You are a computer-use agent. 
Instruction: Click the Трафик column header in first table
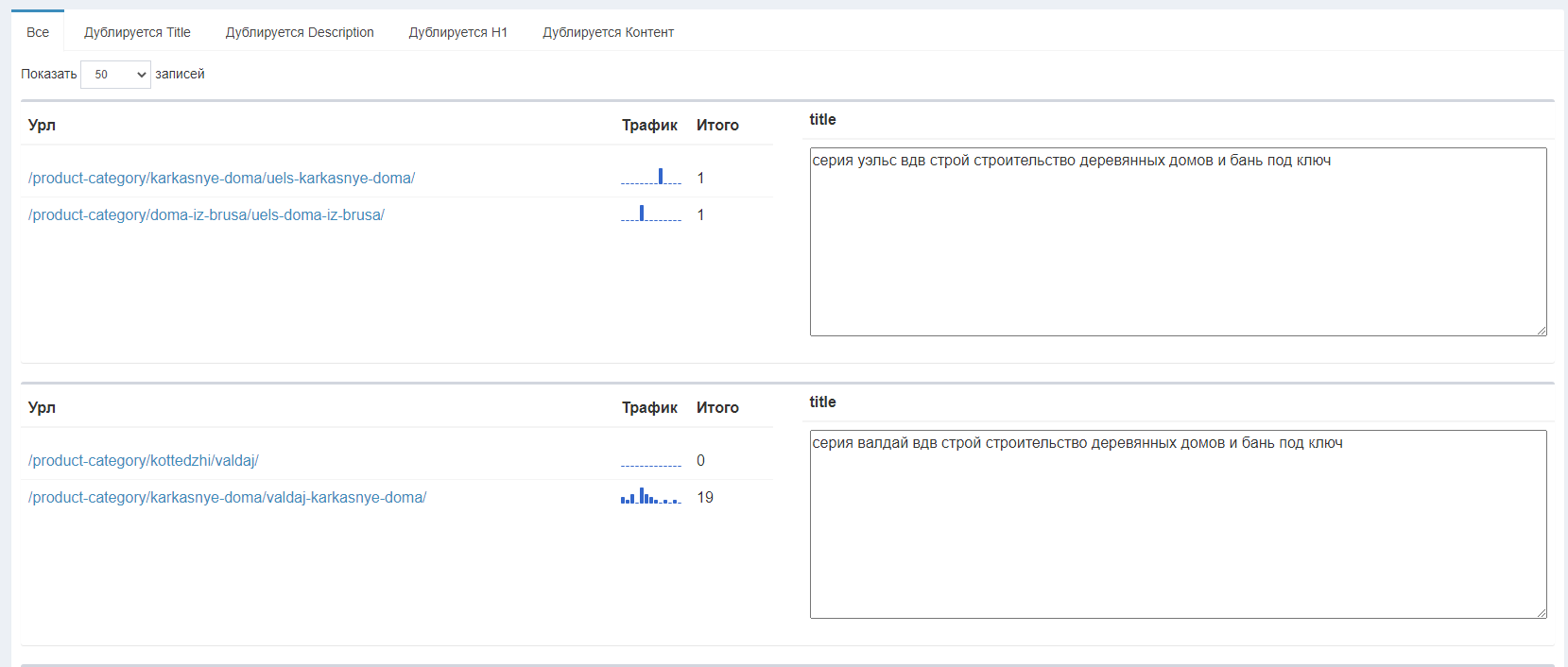click(649, 126)
